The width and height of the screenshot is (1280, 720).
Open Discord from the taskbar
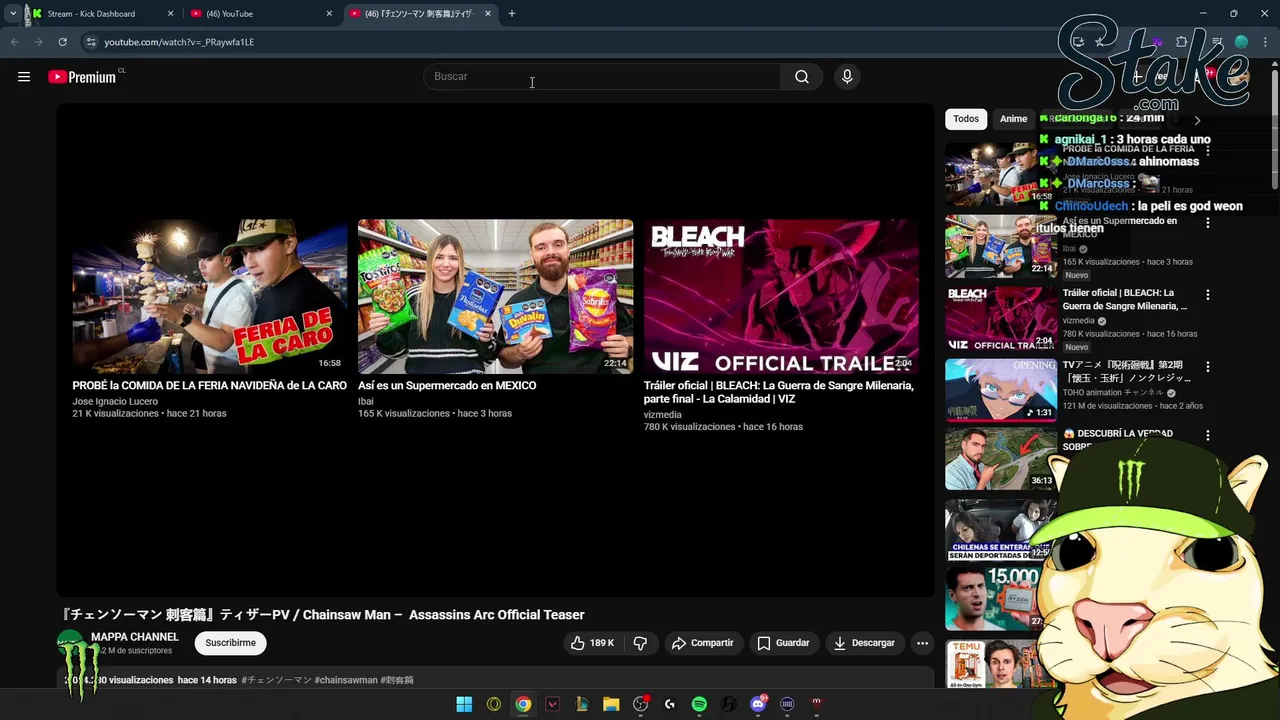(758, 704)
